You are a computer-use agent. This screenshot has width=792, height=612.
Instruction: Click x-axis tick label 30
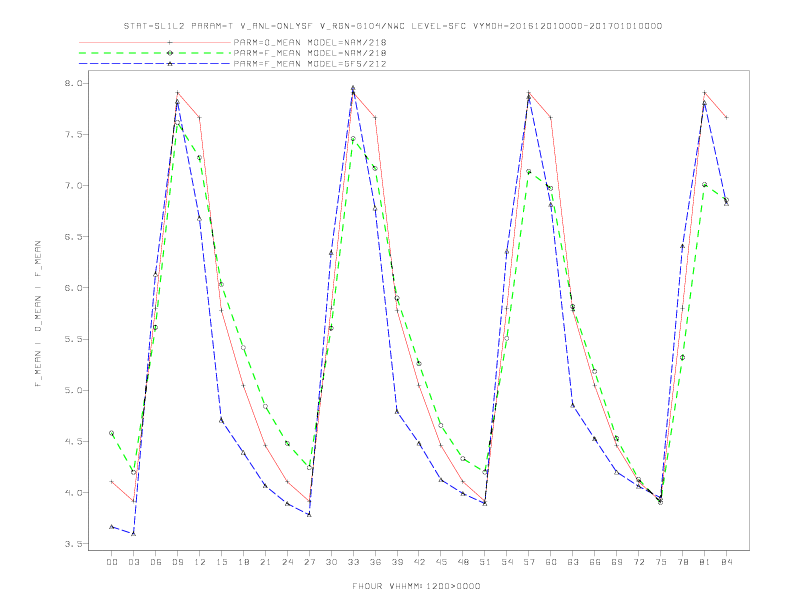331,562
